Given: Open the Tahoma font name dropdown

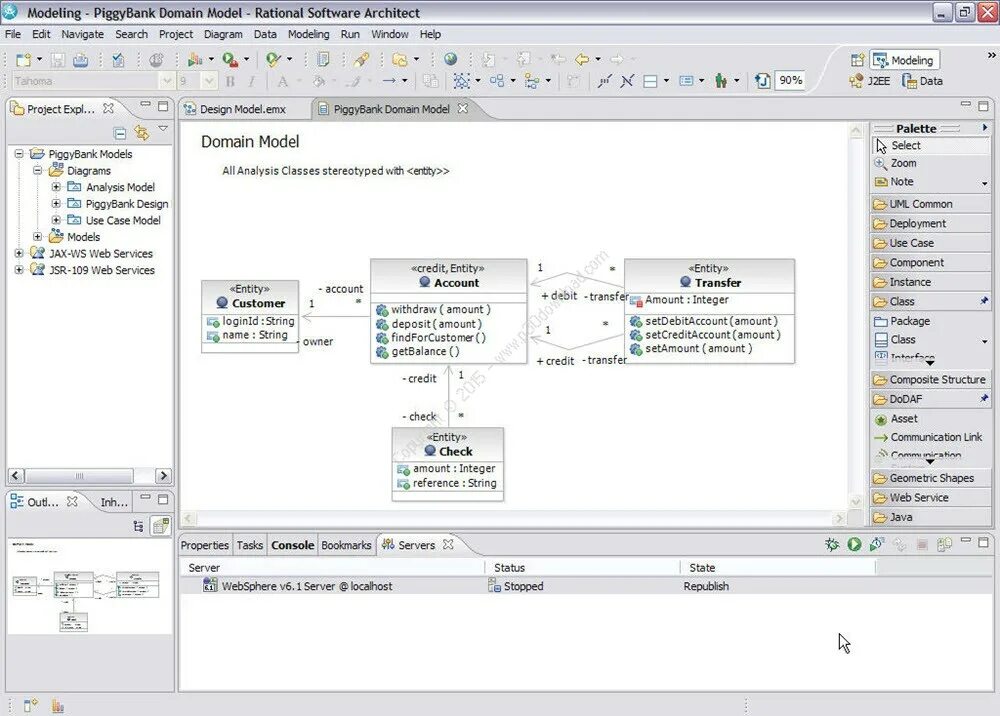Looking at the screenshot, I should (x=166, y=81).
